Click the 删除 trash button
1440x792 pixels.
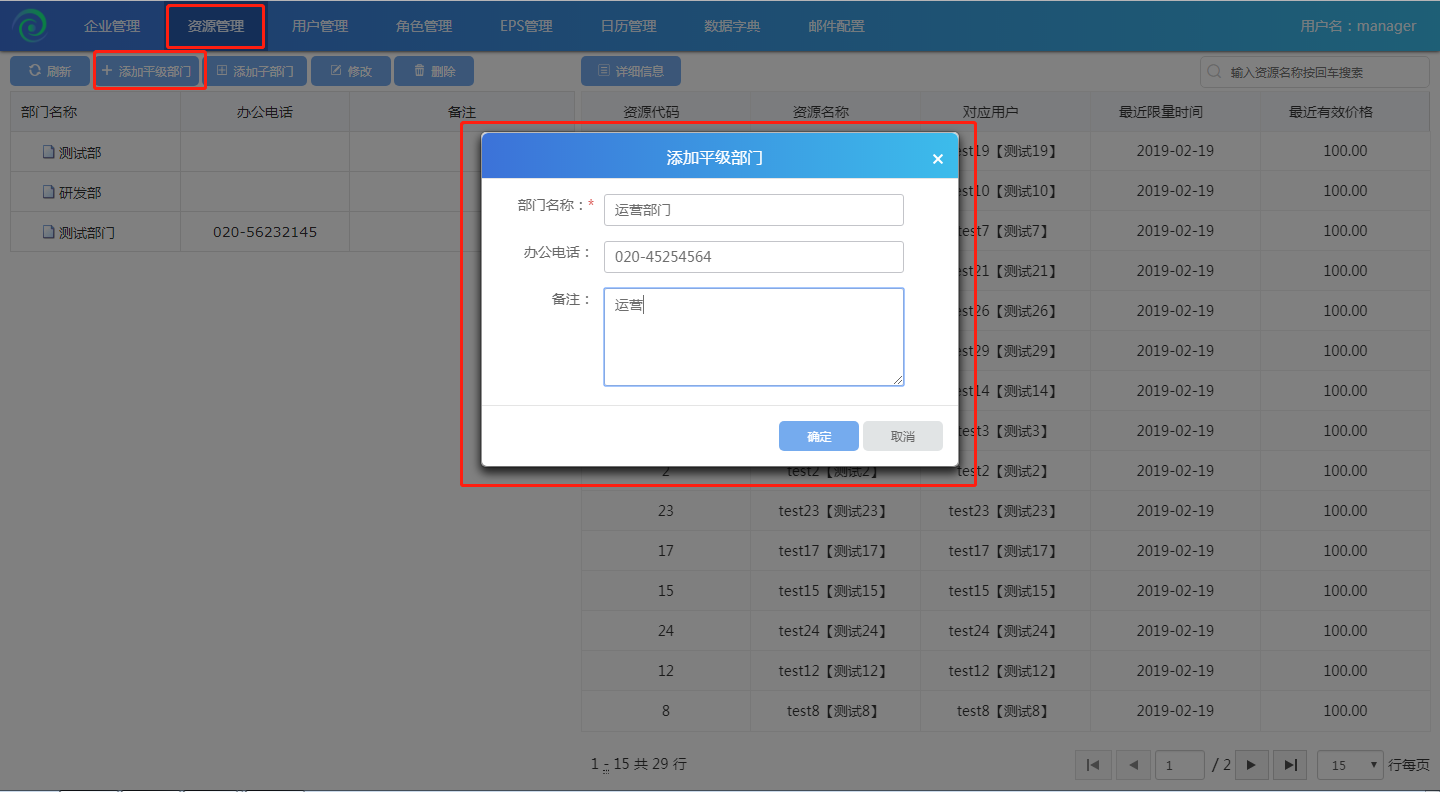tap(434, 71)
